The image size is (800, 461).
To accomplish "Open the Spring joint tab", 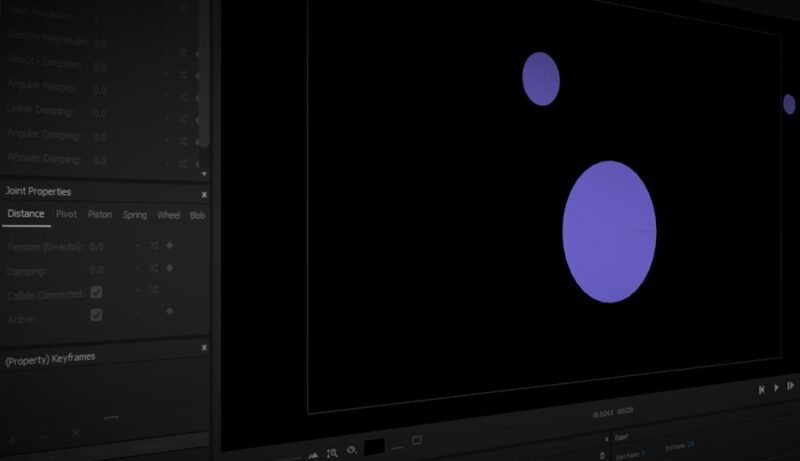I will click(134, 214).
